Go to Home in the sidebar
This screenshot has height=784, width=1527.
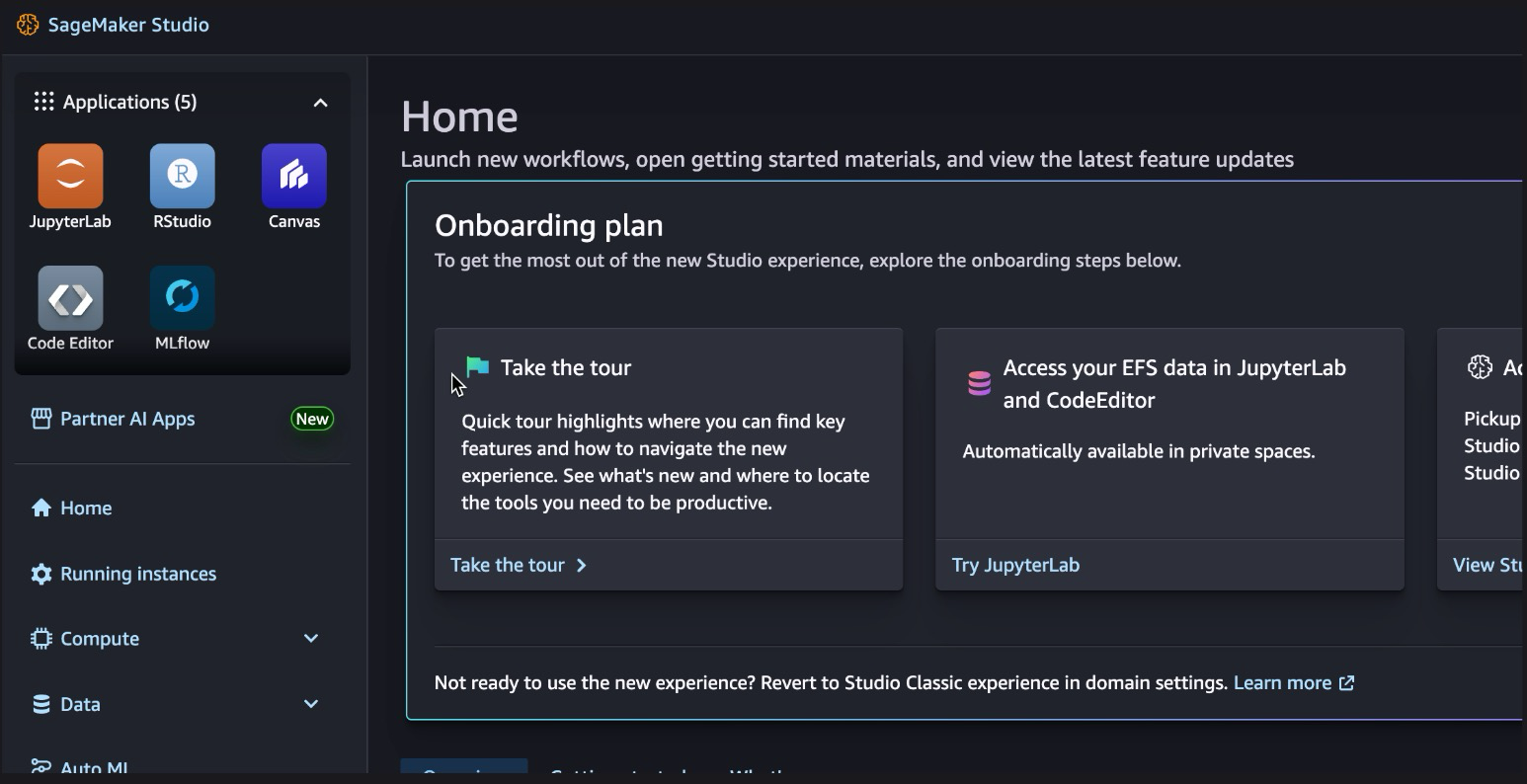pyautogui.click(x=86, y=508)
